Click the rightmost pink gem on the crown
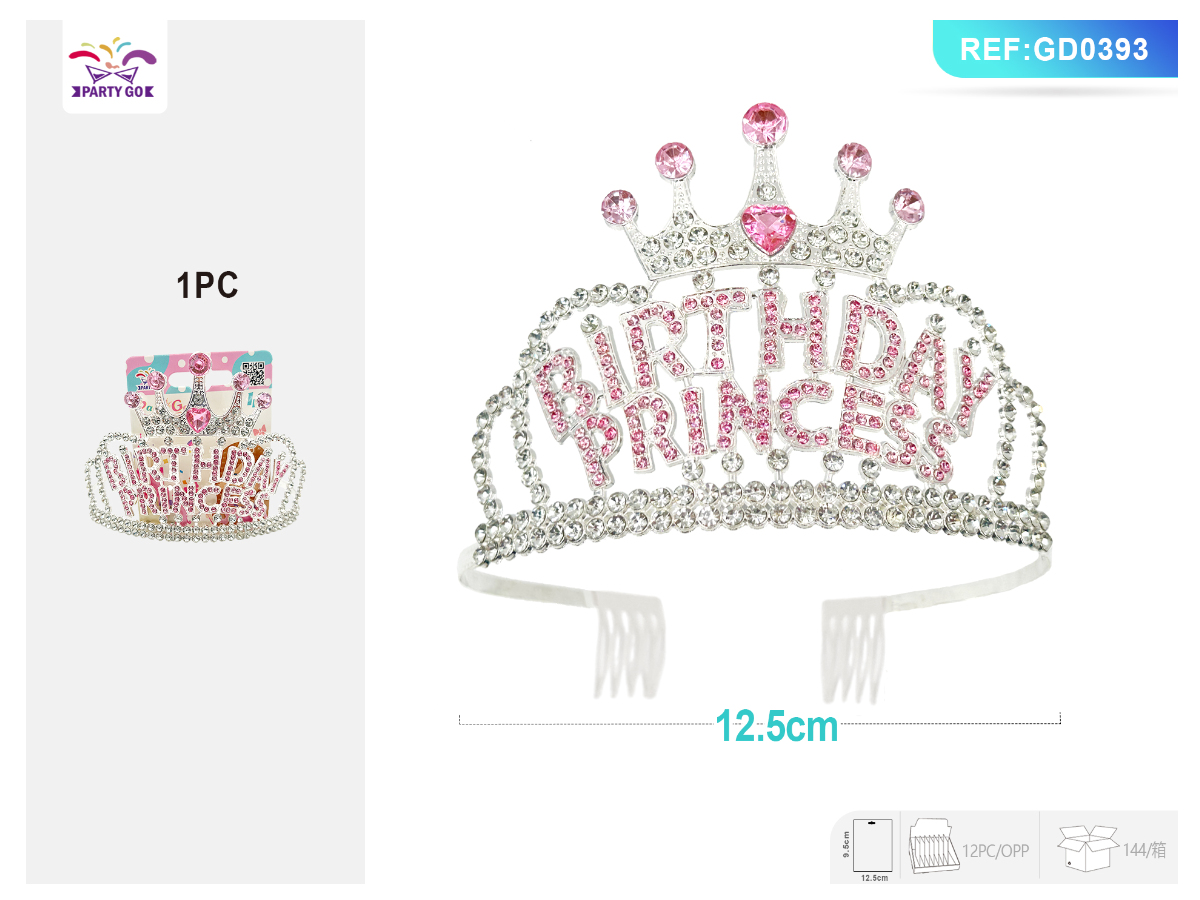Image resolution: width=1200 pixels, height=900 pixels. pyautogui.click(x=906, y=205)
